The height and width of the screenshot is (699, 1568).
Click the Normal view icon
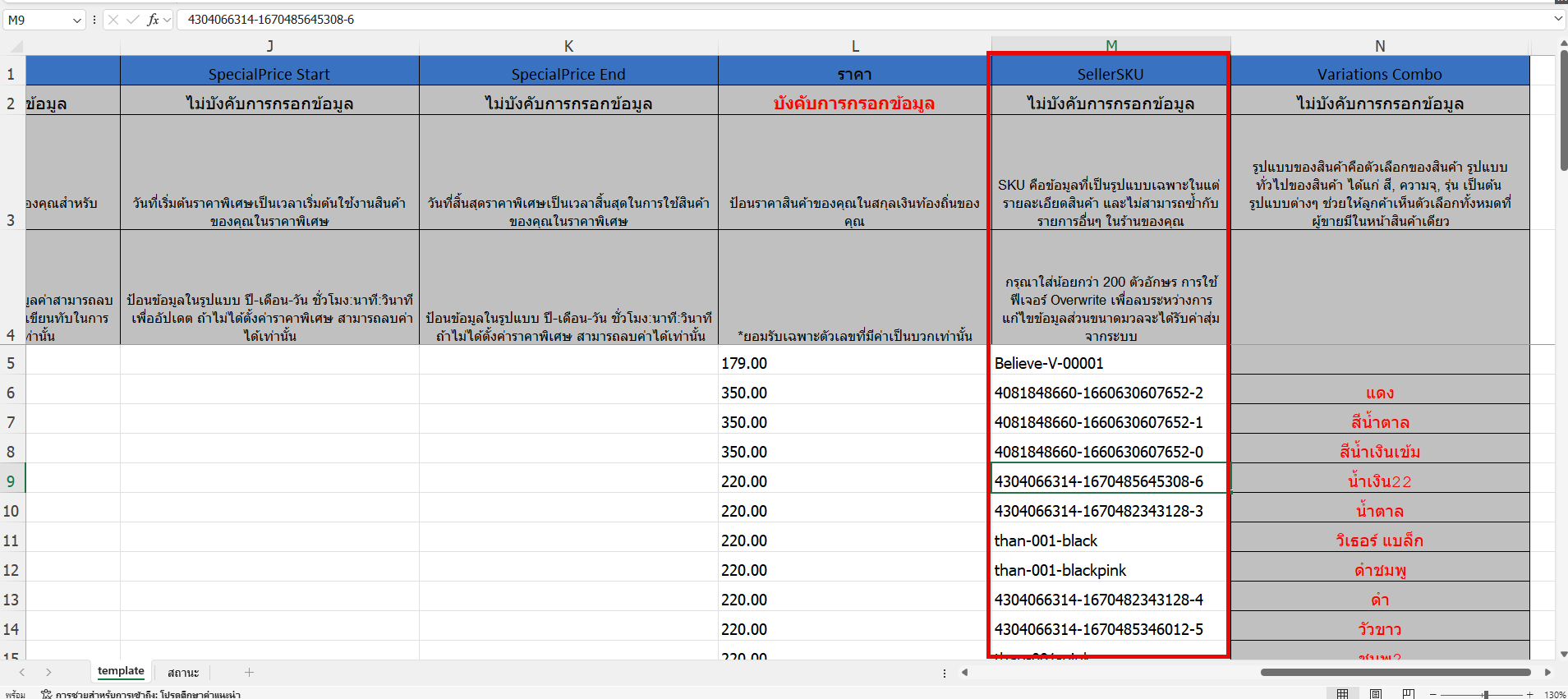pyautogui.click(x=1343, y=694)
